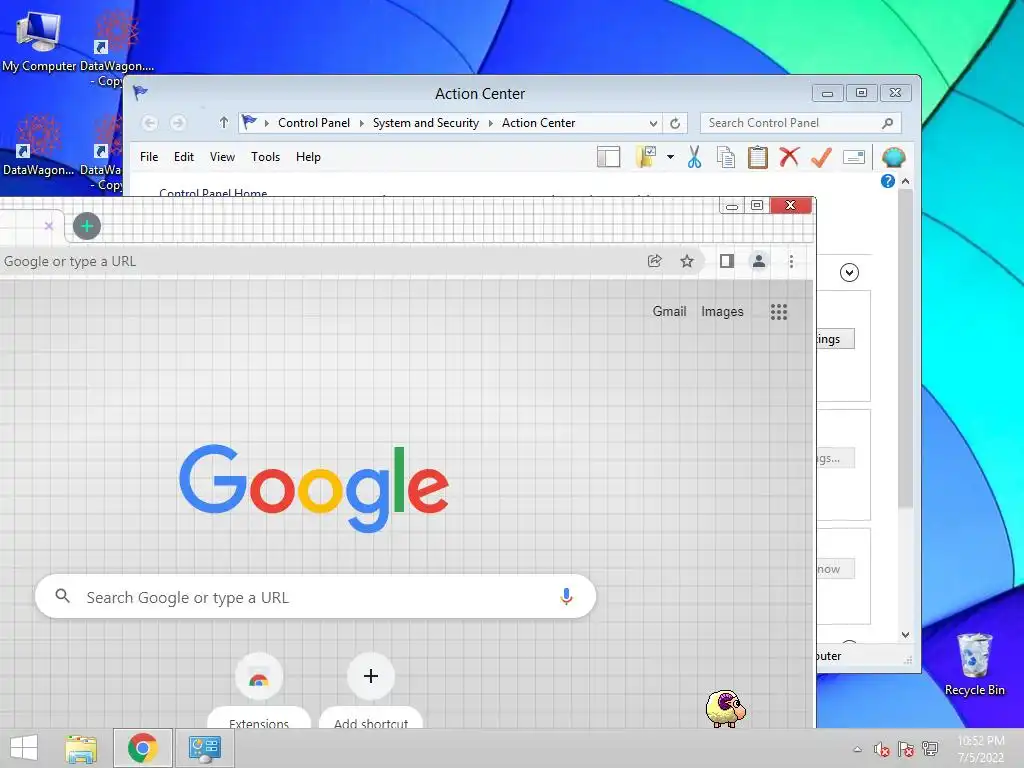The width and height of the screenshot is (1024, 768).
Task: Expand the section chevron circle in Action Center
Action: (849, 272)
